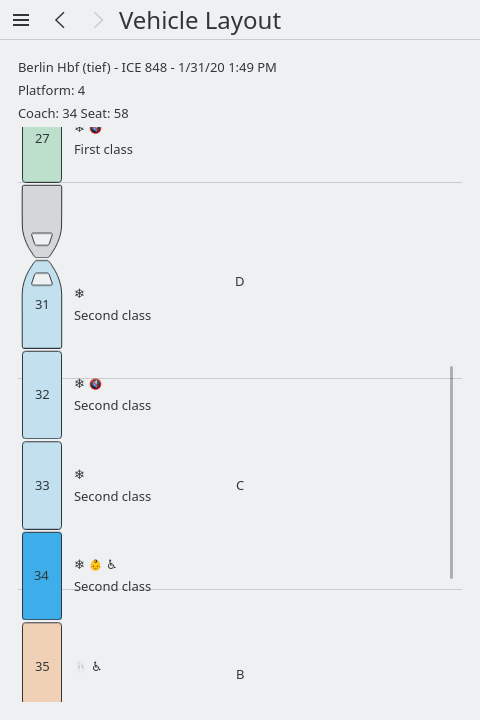
Task: Open the hamburger menu
Action: [x=21, y=20]
